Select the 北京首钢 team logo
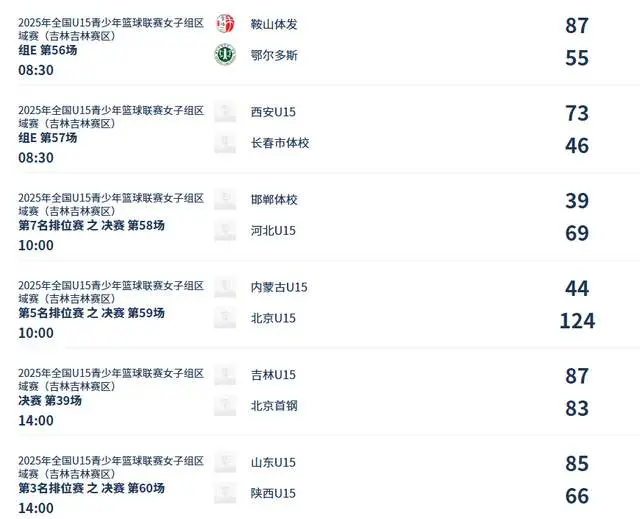Screen dimensions: 640x519 pyautogui.click(x=225, y=406)
